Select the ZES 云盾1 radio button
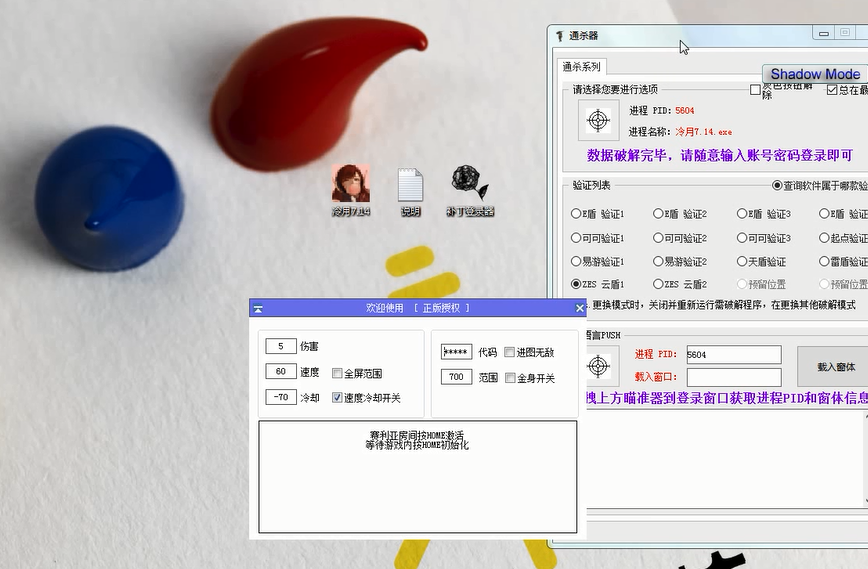The image size is (868, 569). tap(576, 284)
